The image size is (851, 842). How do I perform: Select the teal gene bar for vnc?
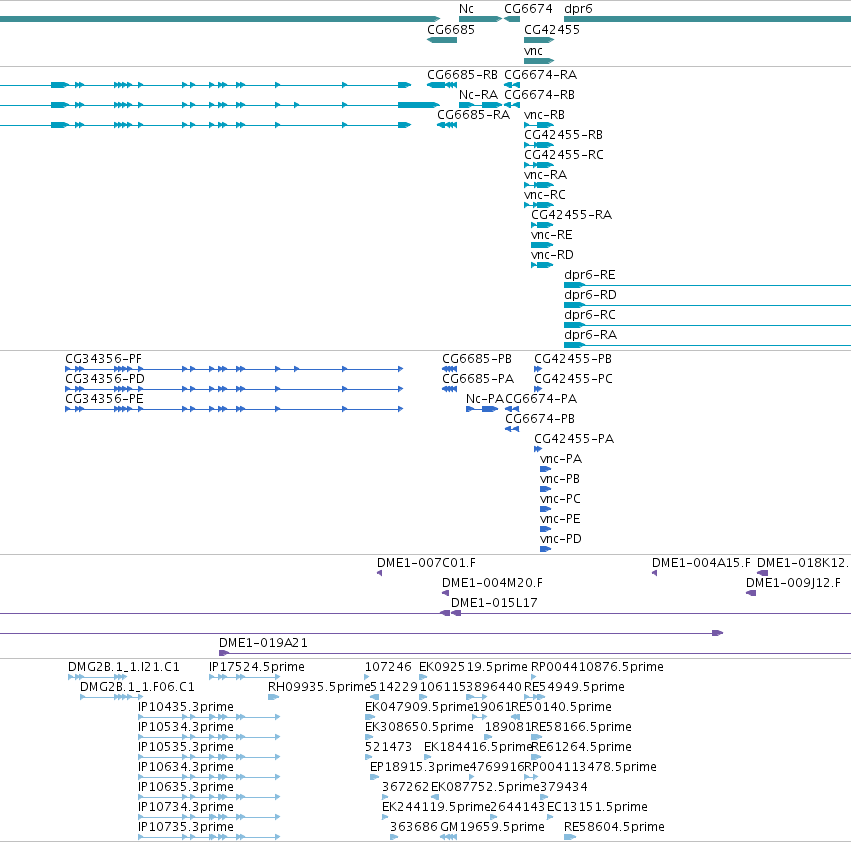539,61
